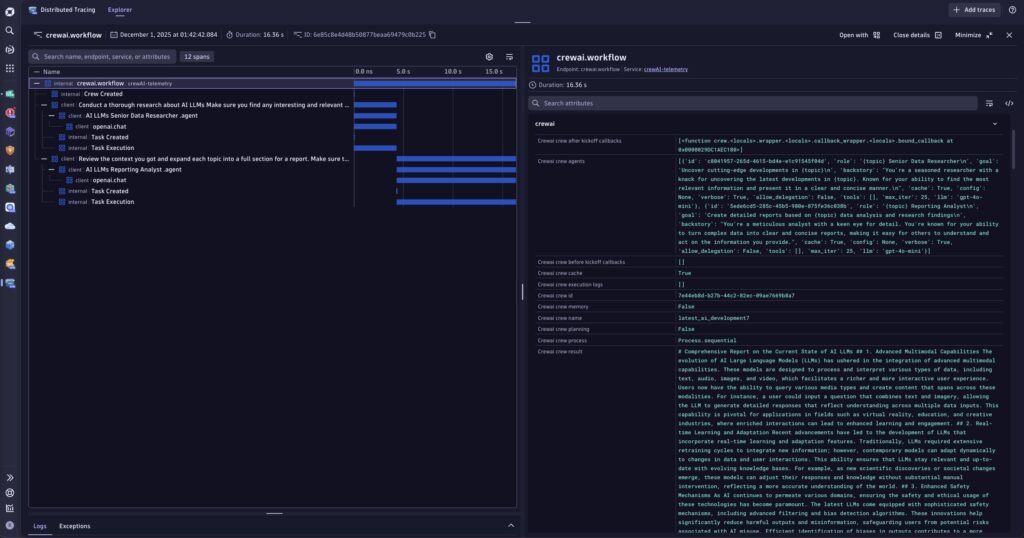This screenshot has height=538, width=1024.
Task: Click the trace date December 1, 2025
Action: [163, 35]
